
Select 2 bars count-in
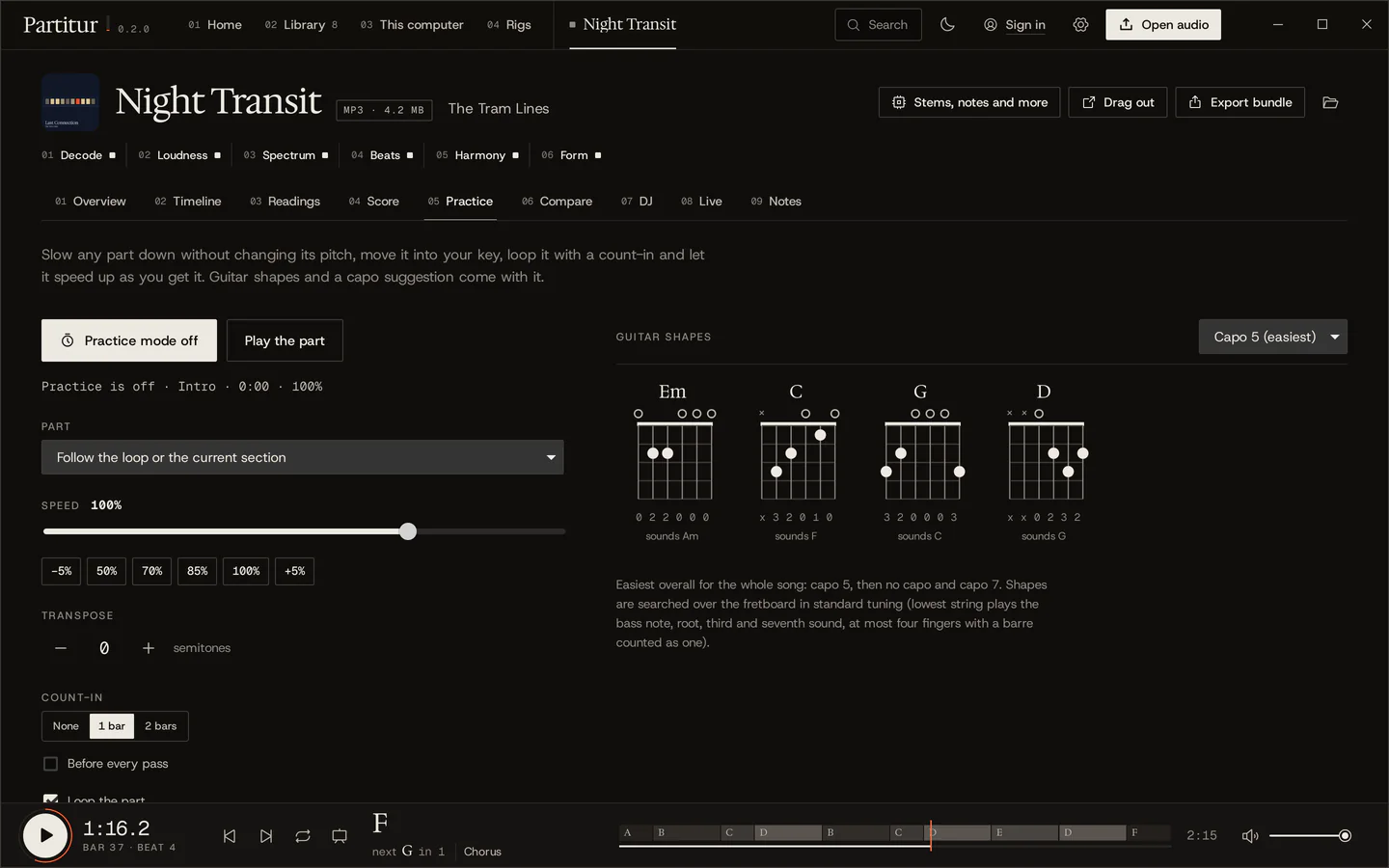[161, 726]
